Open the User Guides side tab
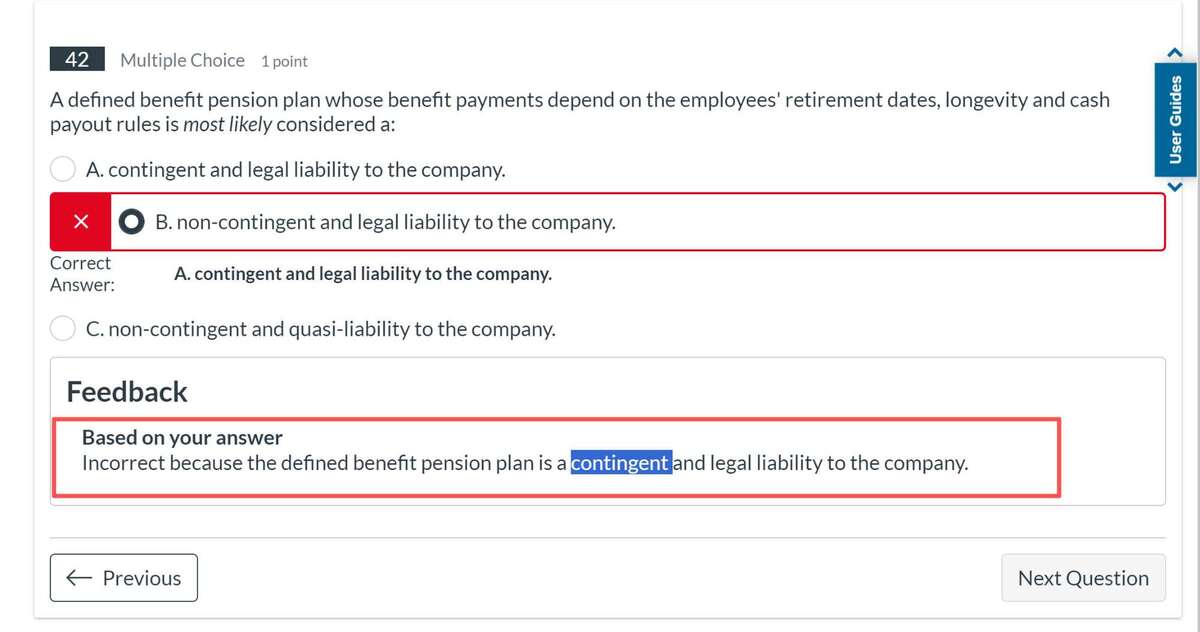Screen dimensions: 1200x632 click(x=1176, y=119)
